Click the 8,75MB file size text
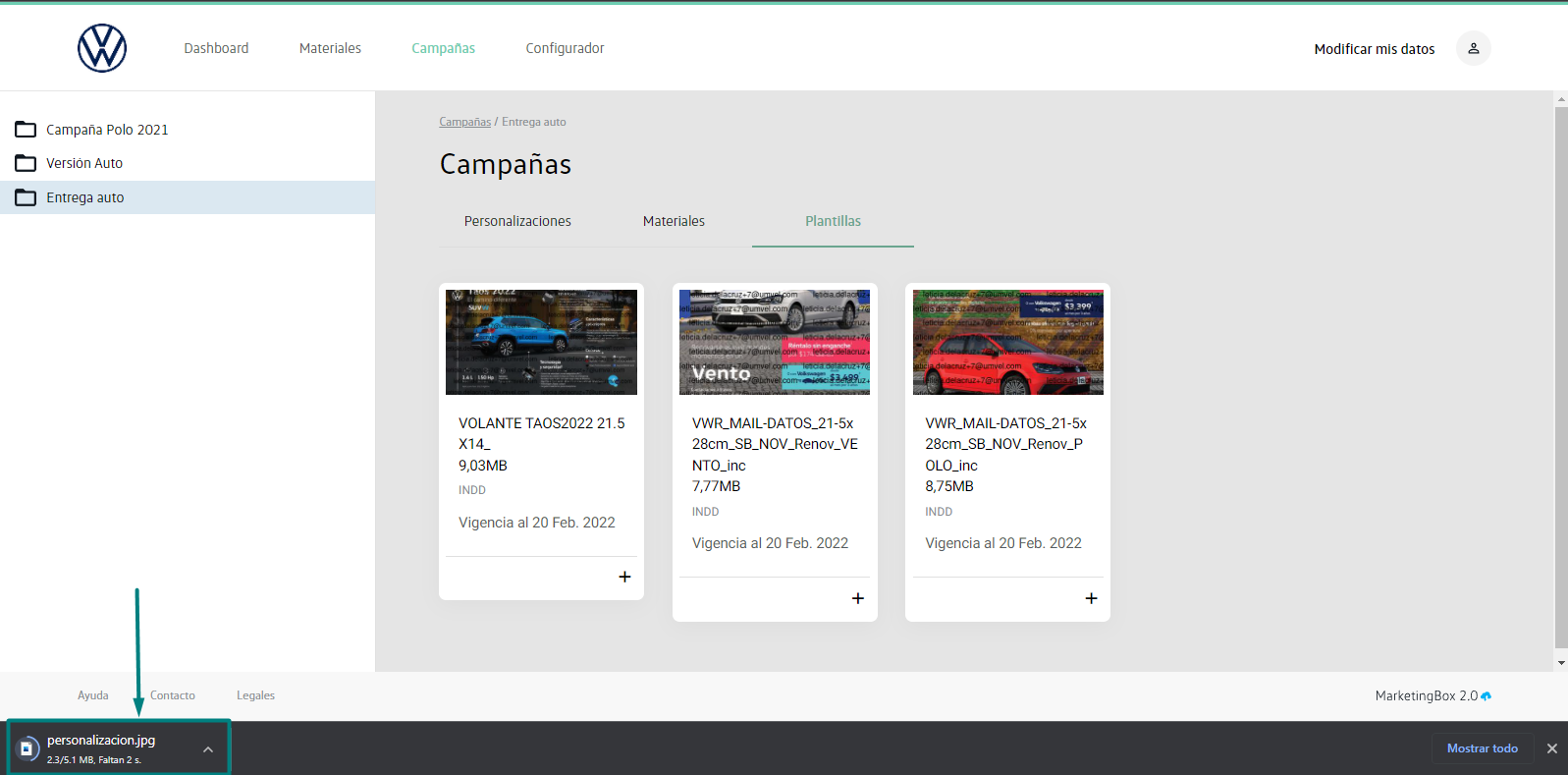 pos(949,486)
